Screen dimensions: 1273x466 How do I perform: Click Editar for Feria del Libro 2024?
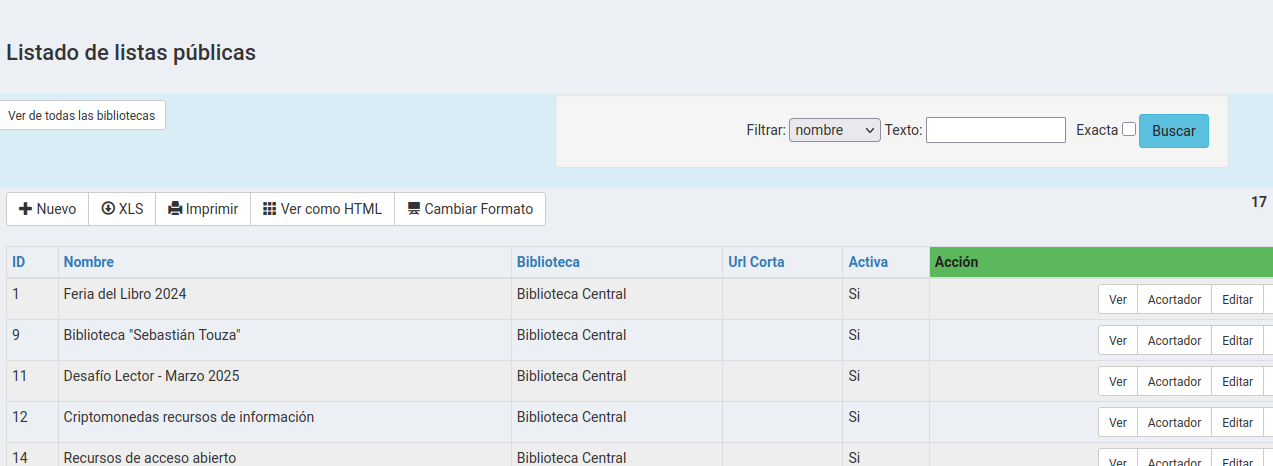[x=1237, y=300]
